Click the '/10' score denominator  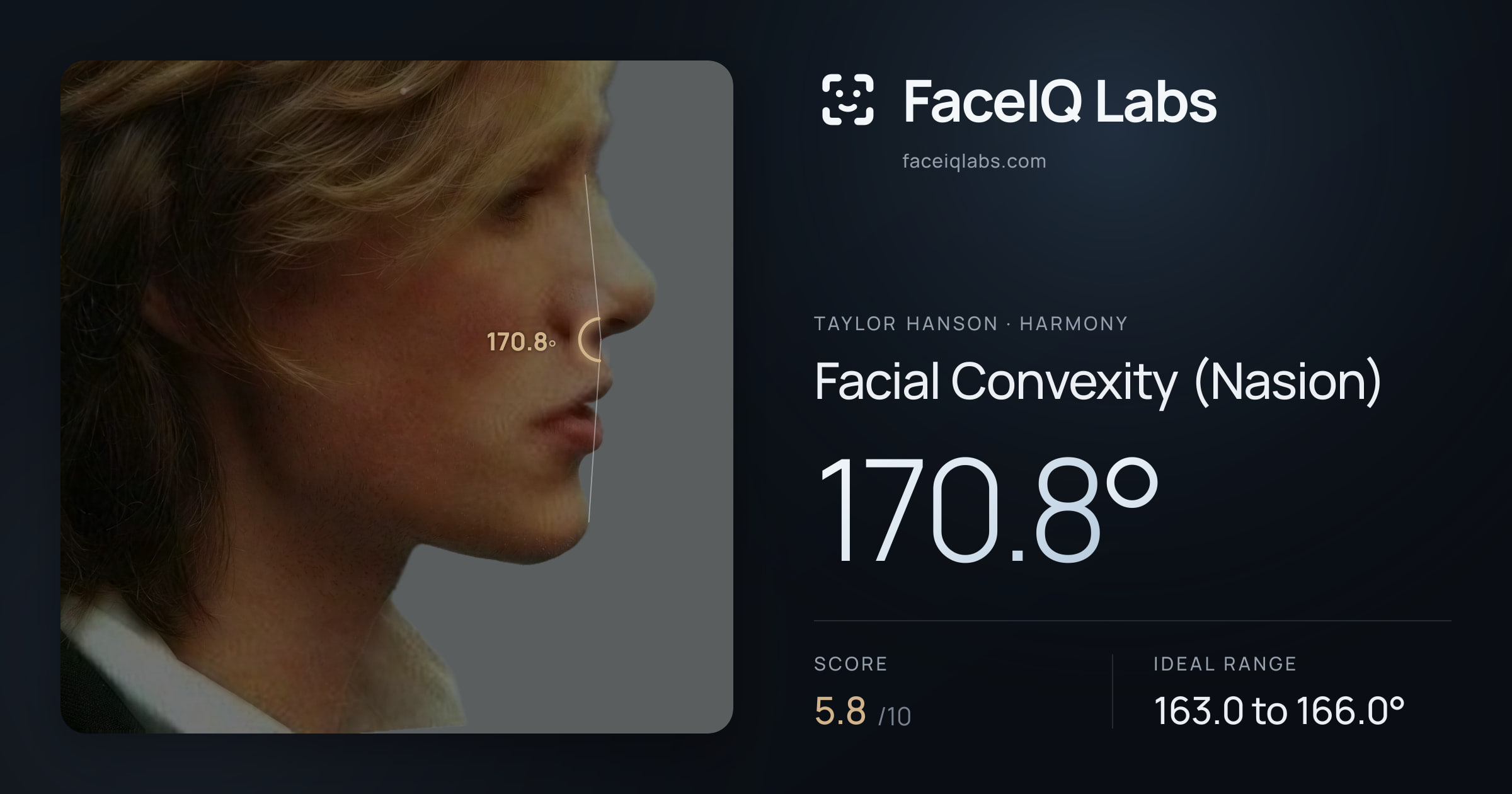pos(895,716)
